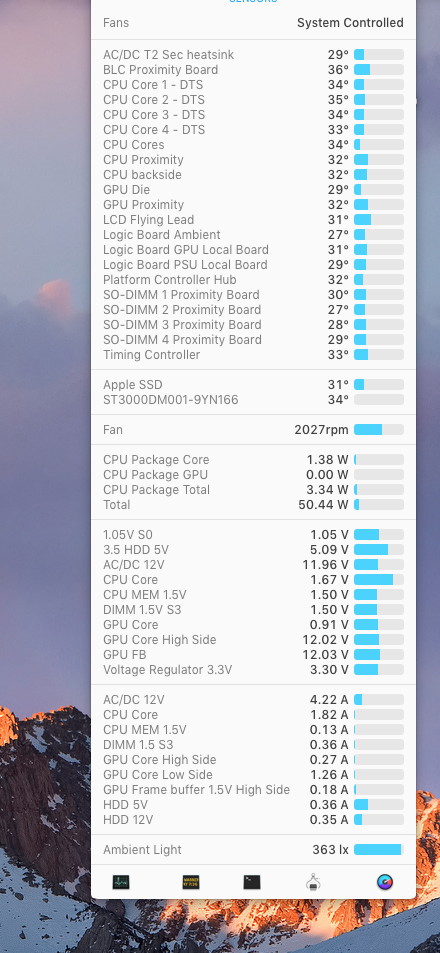The width and height of the screenshot is (440, 953).
Task: Select the ST3000DM001-9YN166 drive row
Action: pyautogui.click(x=253, y=400)
